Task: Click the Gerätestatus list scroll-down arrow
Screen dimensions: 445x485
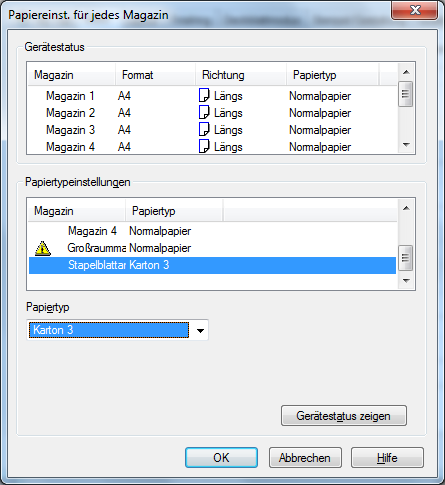Action: click(406, 145)
